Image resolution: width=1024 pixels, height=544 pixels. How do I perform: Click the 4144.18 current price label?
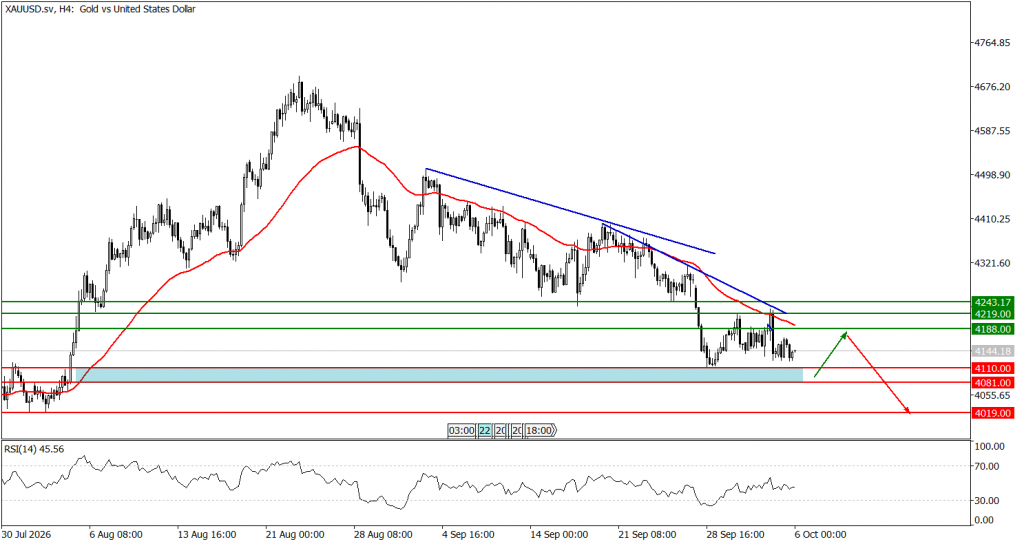tap(993, 351)
